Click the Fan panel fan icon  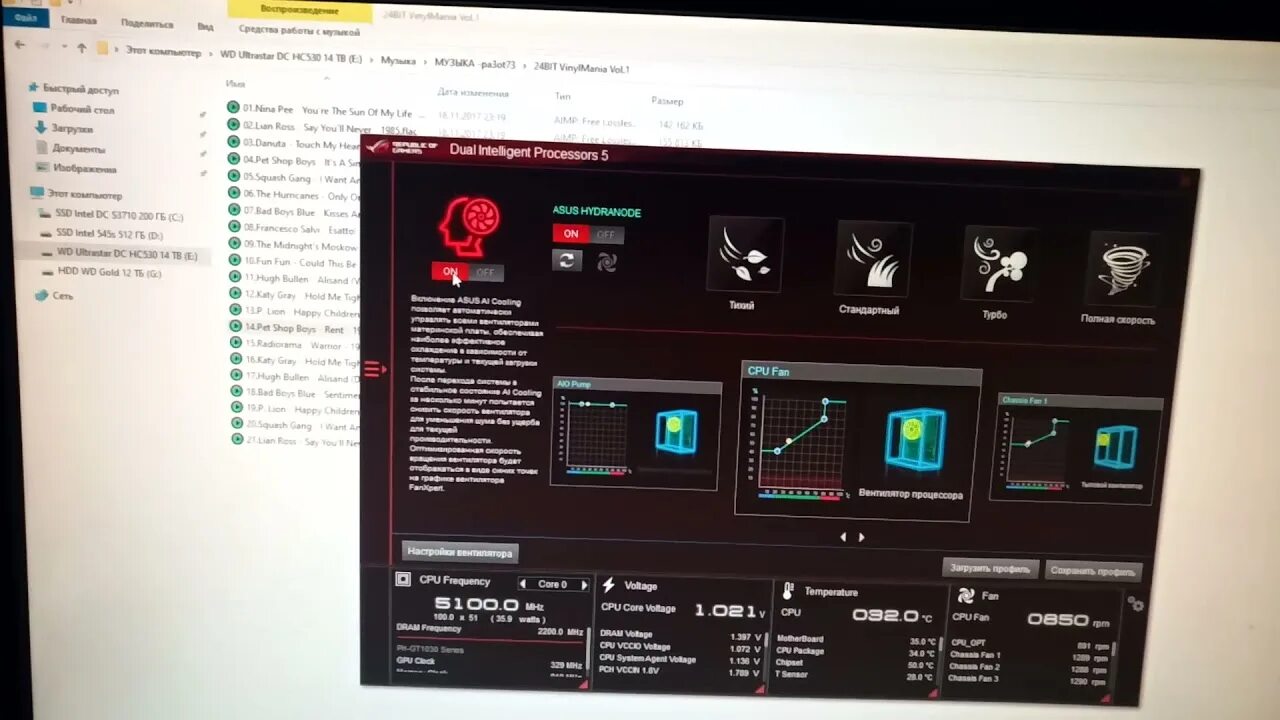(x=966, y=596)
